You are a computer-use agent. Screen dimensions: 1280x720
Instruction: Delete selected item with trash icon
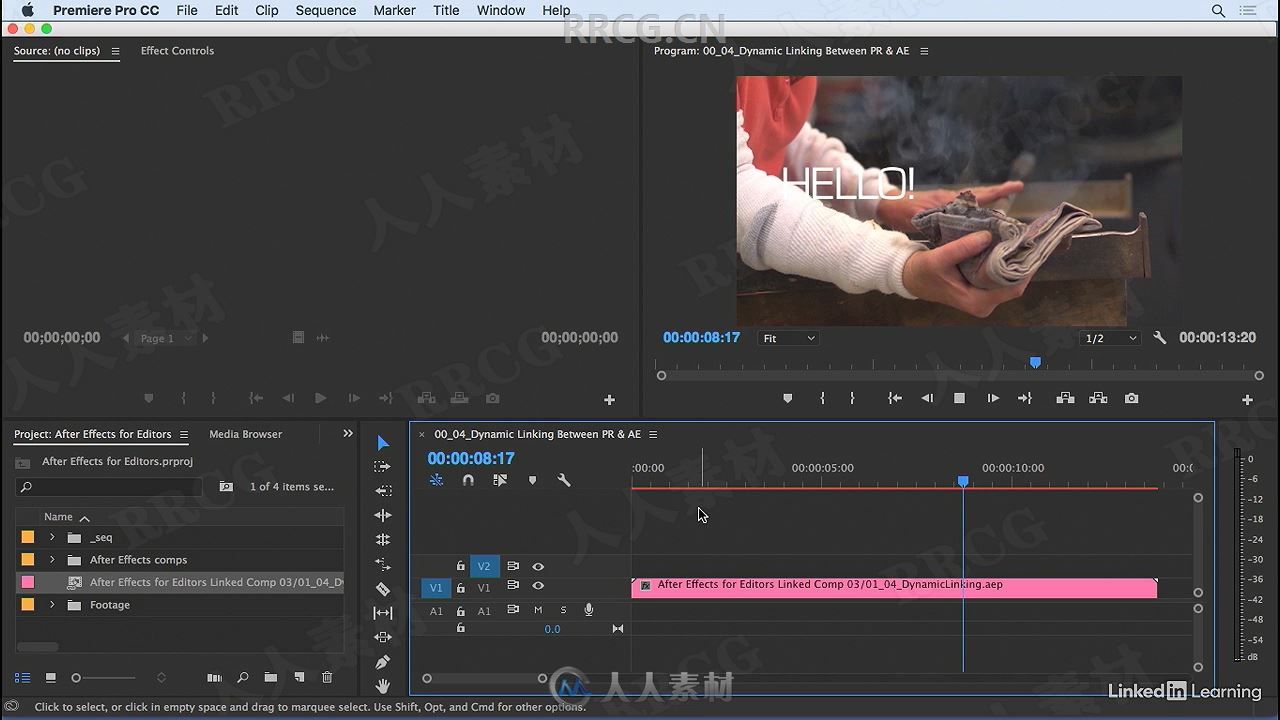pyautogui.click(x=327, y=678)
